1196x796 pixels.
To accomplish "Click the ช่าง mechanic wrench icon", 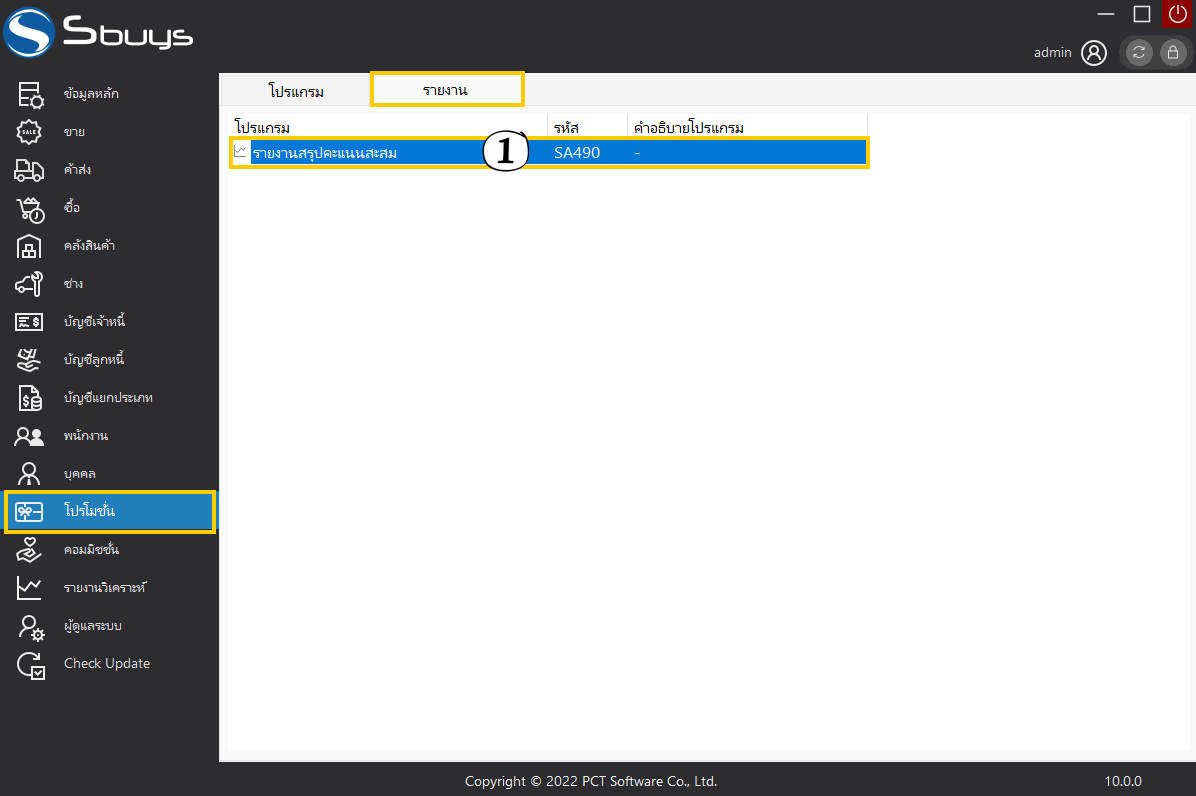I will tap(29, 284).
